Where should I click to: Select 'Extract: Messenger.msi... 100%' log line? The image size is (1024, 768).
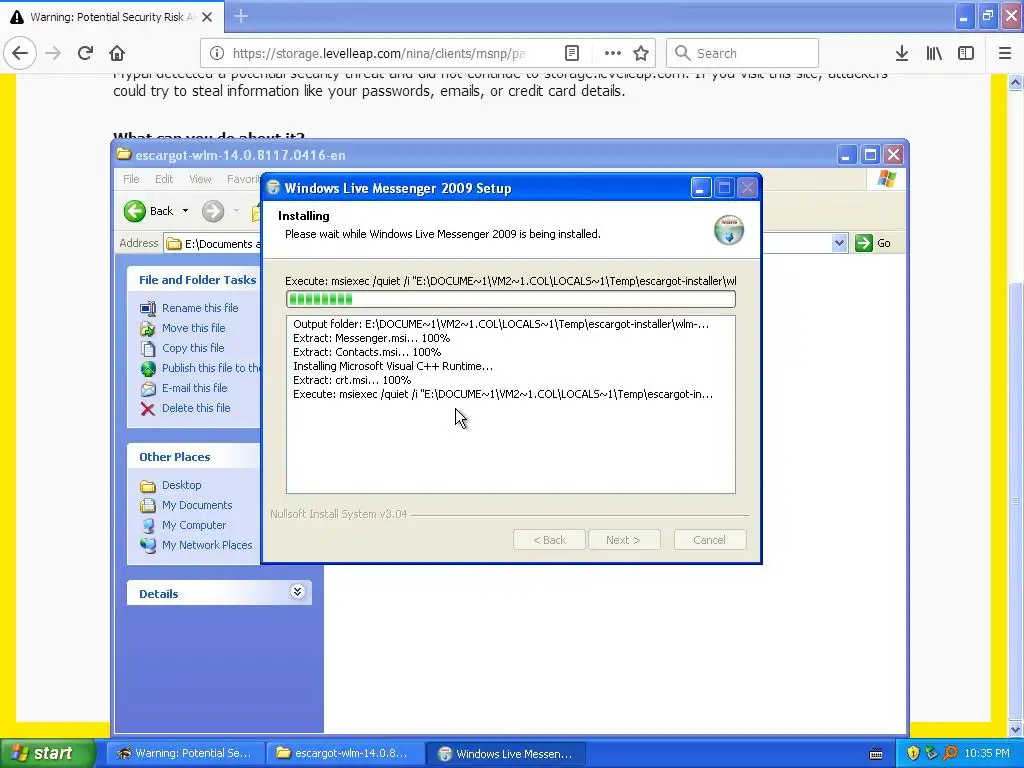(371, 338)
